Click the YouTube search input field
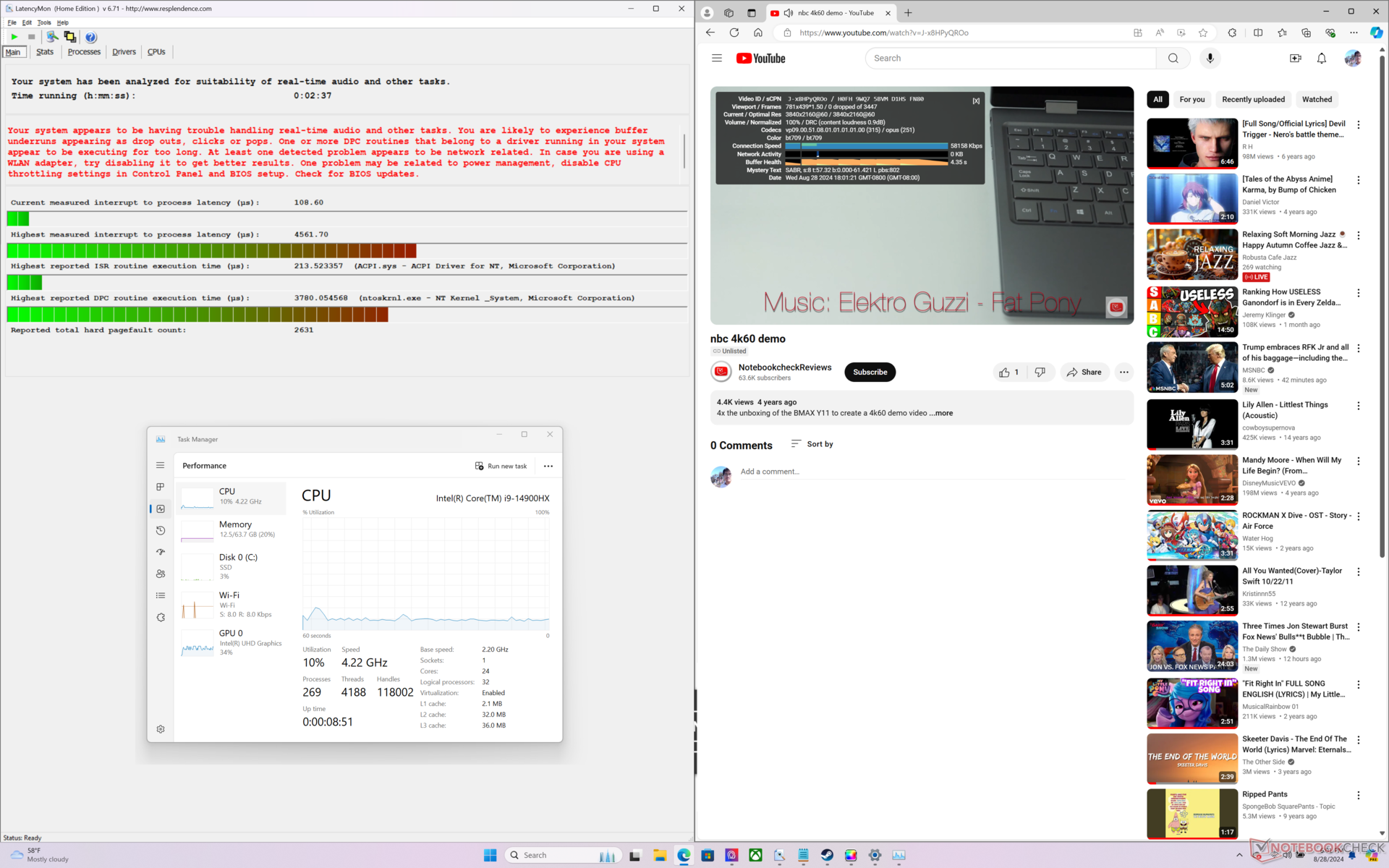The image size is (1389, 868). pos(1010,59)
